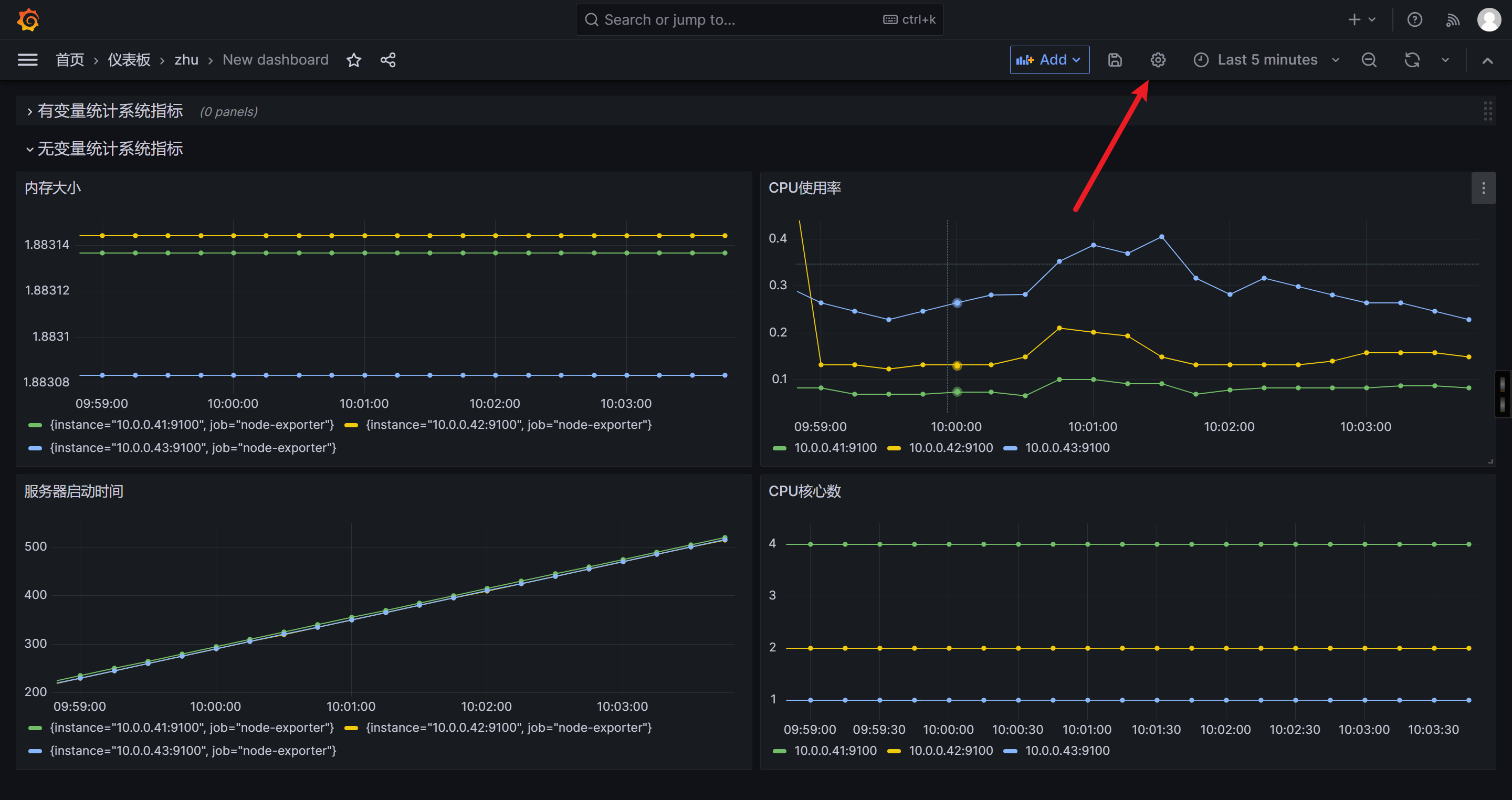The image size is (1512, 800).
Task: Refresh the dashboard now
Action: click(1412, 60)
